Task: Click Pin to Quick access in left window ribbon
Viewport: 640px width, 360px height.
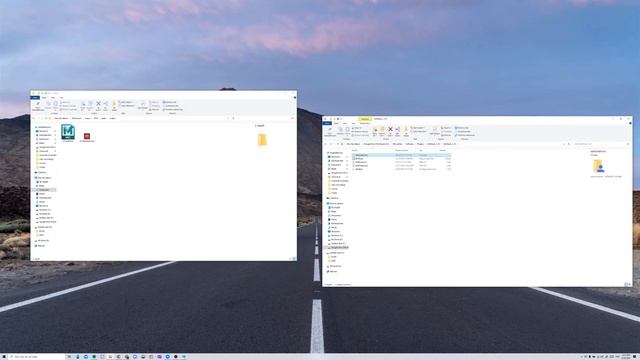Action: (38, 106)
